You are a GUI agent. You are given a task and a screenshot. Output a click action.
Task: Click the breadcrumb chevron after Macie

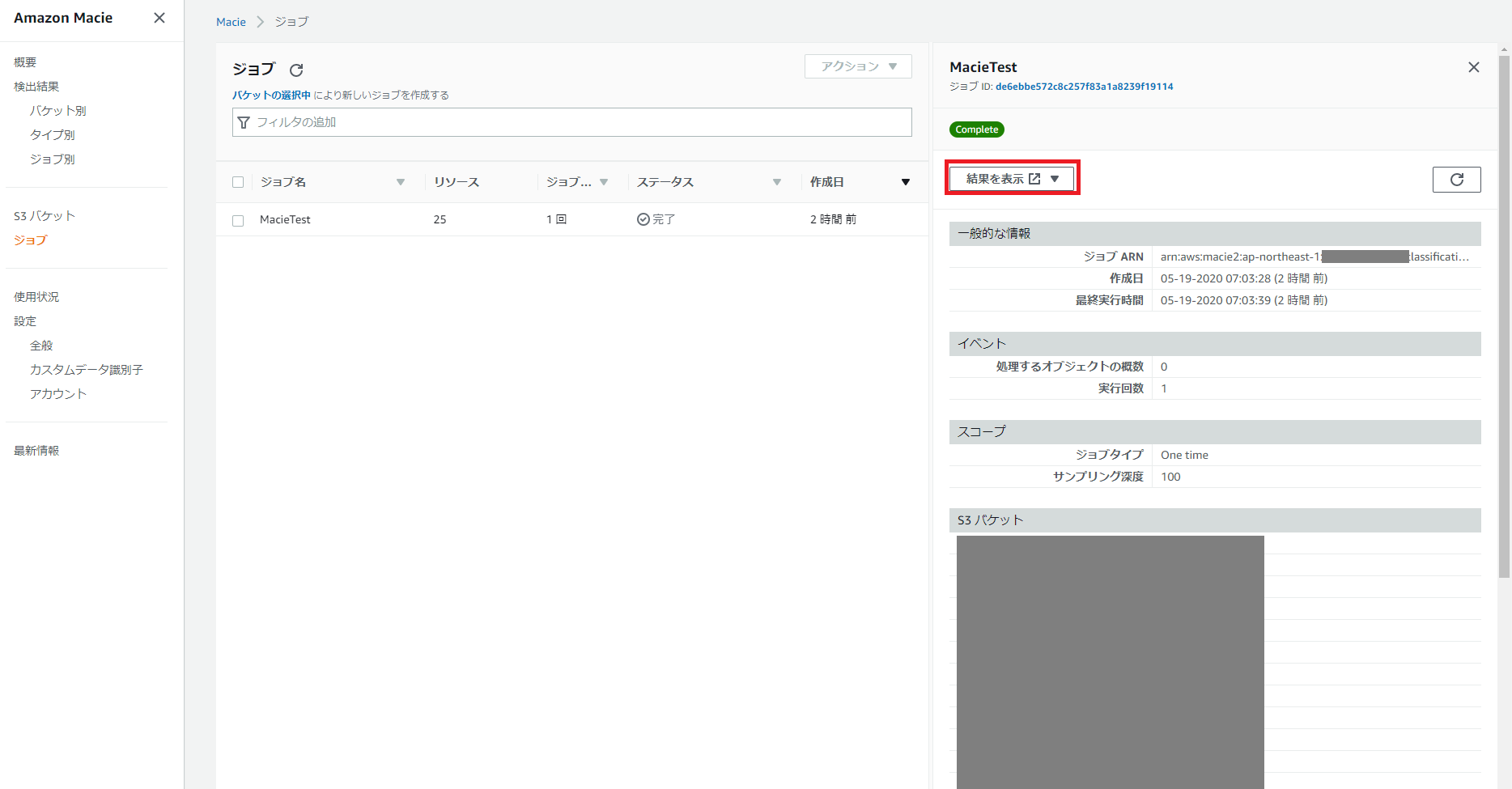pyautogui.click(x=260, y=22)
